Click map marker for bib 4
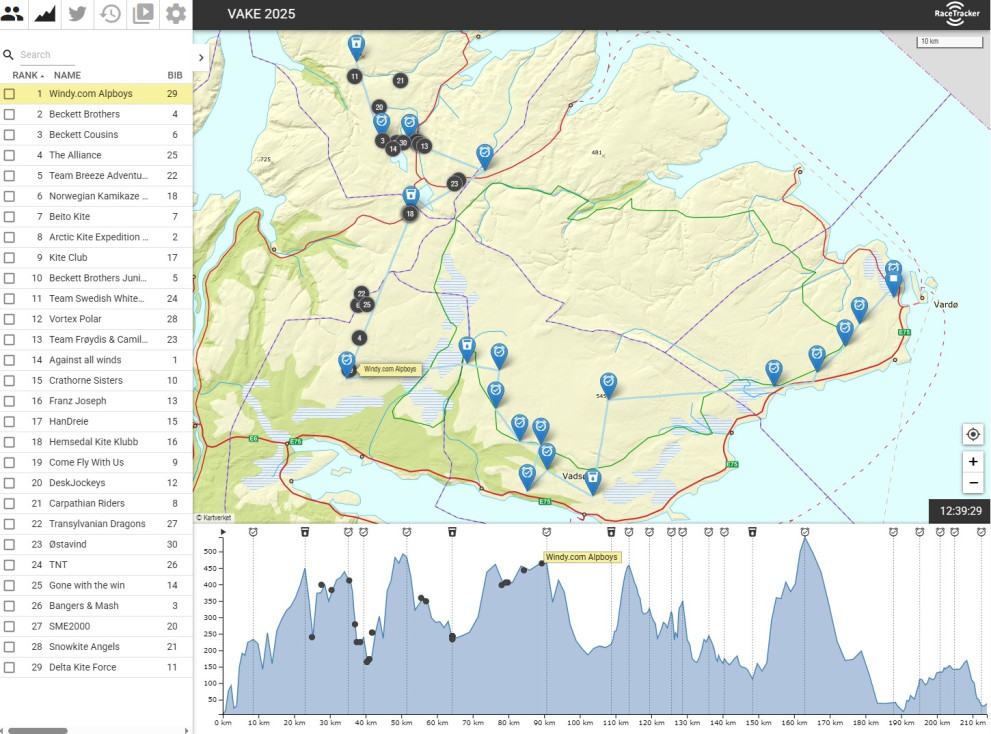 (359, 338)
